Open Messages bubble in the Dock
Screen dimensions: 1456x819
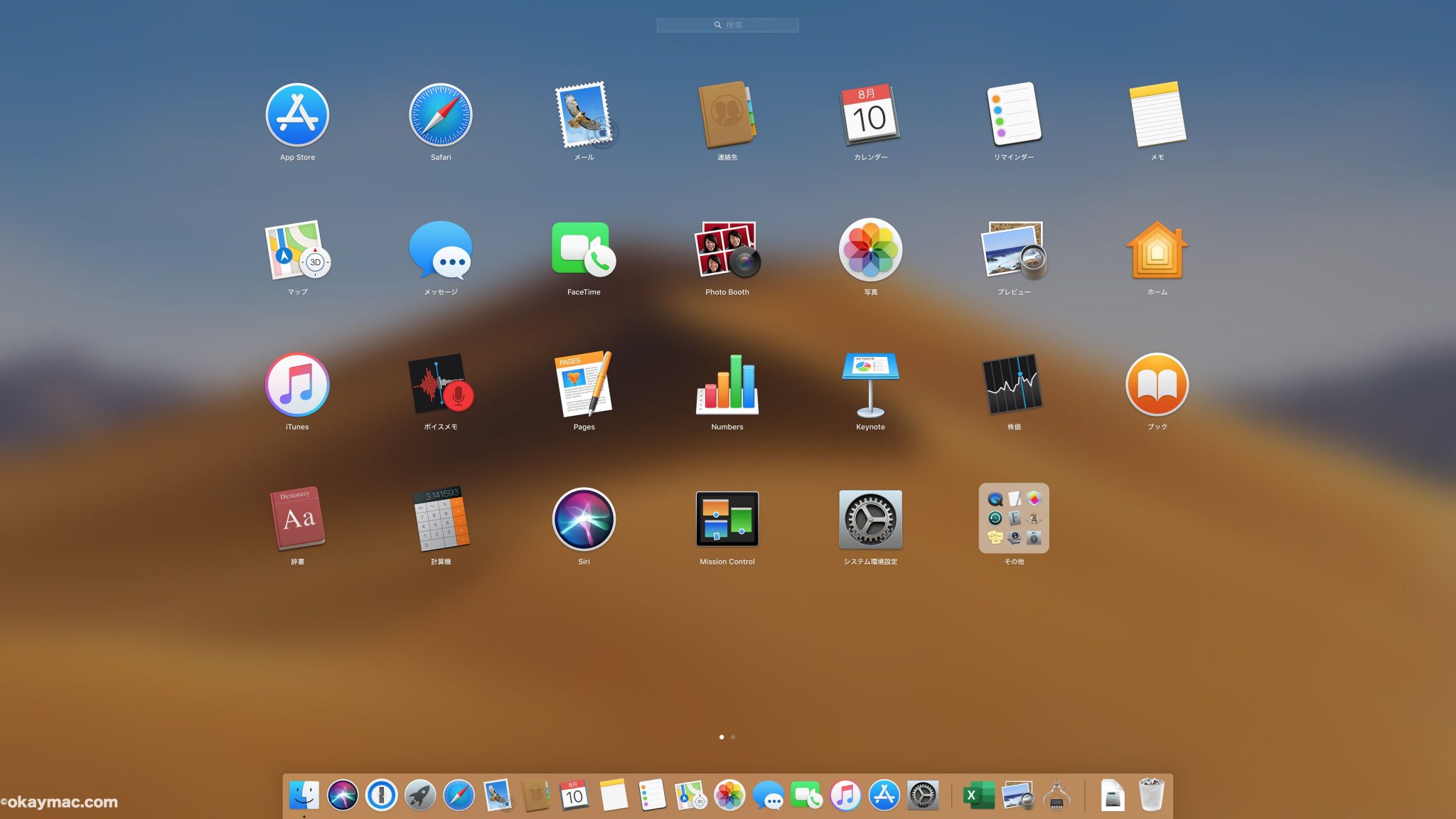pos(768,795)
